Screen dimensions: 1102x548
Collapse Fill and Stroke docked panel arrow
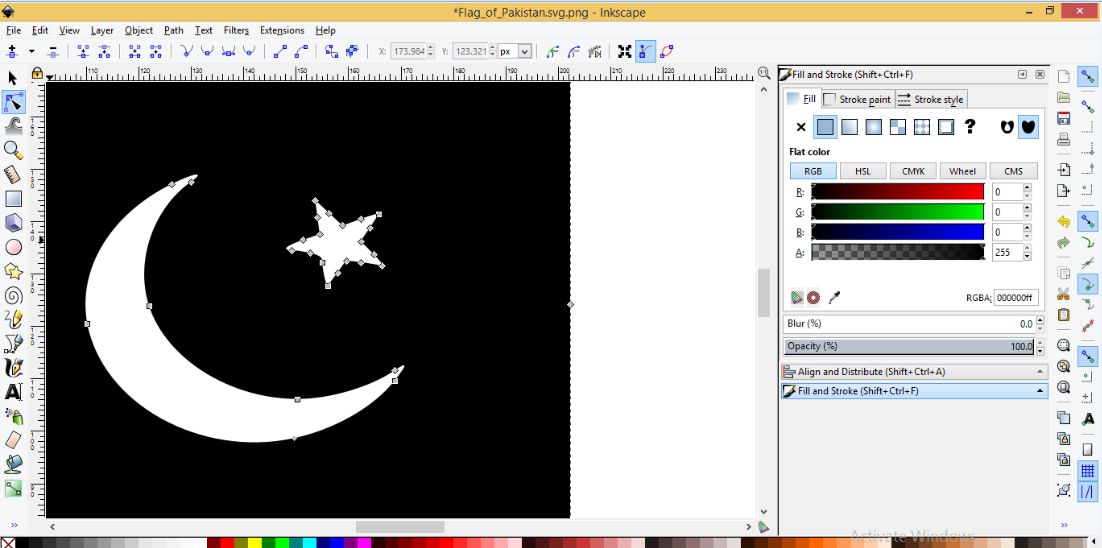[x=1039, y=391]
